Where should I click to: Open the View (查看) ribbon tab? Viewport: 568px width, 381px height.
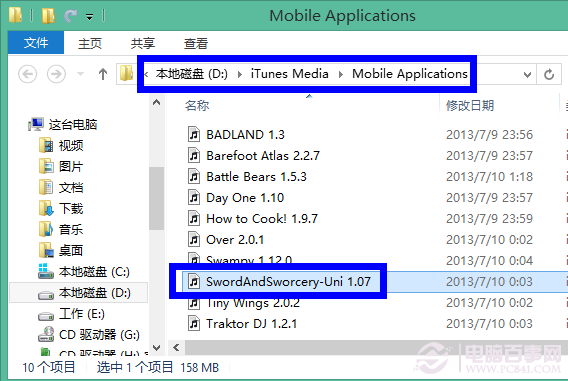click(196, 43)
